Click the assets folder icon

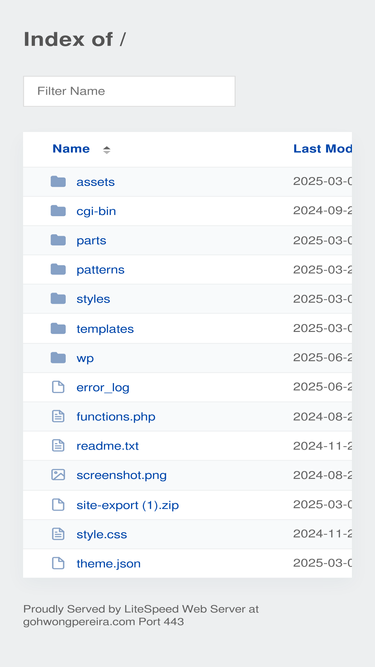click(x=58, y=182)
